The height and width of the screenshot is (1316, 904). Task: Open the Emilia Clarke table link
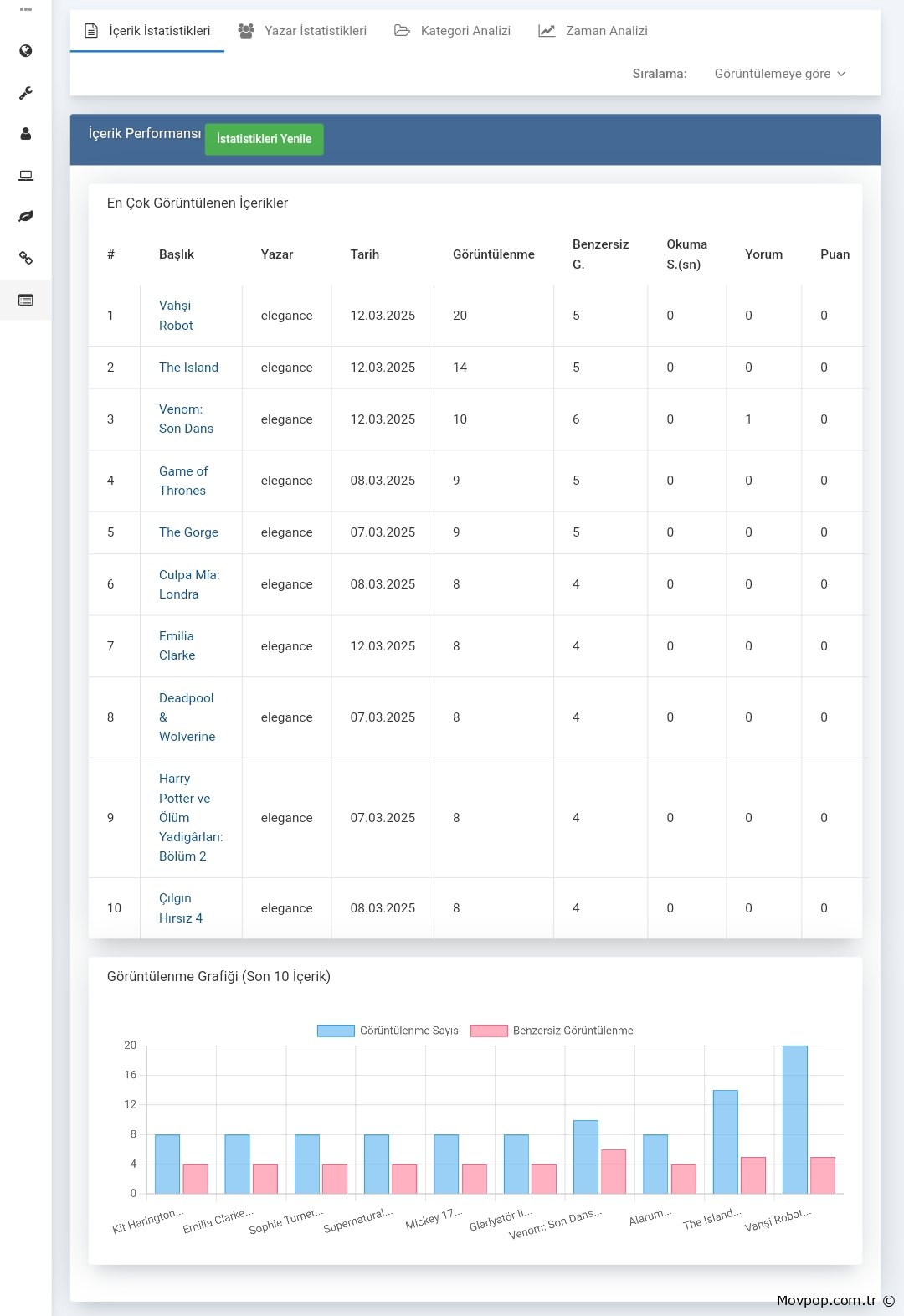[x=177, y=645]
